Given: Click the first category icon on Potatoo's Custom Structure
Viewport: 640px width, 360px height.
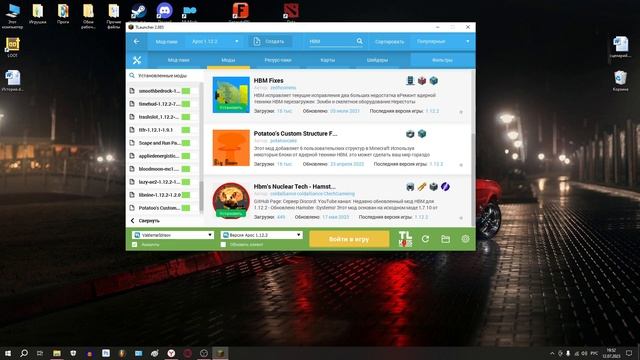Looking at the screenshot, I should click(410, 133).
